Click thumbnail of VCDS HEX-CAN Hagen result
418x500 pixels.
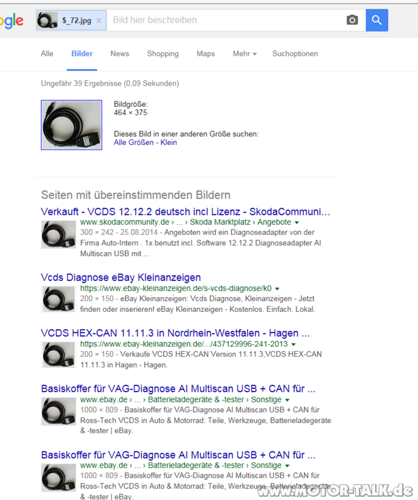point(58,355)
